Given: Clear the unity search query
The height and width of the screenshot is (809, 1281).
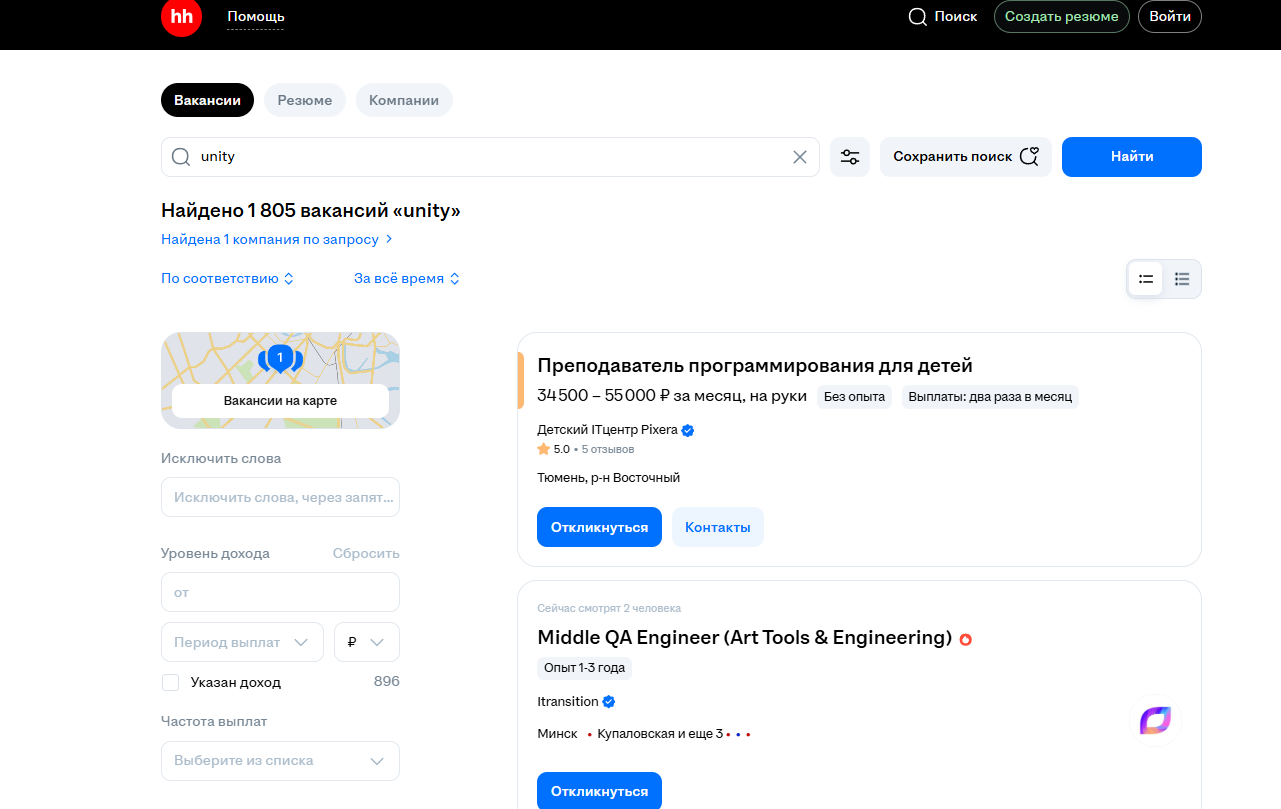Looking at the screenshot, I should point(799,157).
